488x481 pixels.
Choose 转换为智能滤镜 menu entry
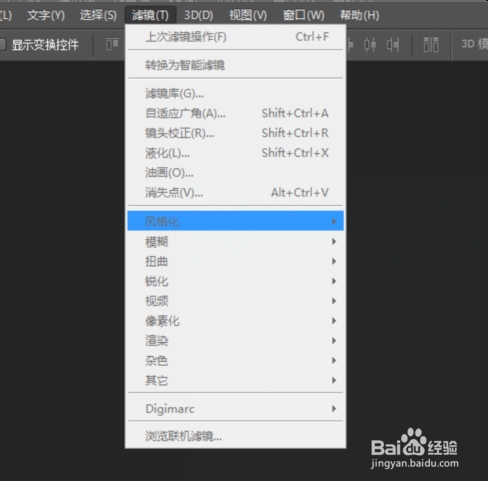click(x=235, y=65)
